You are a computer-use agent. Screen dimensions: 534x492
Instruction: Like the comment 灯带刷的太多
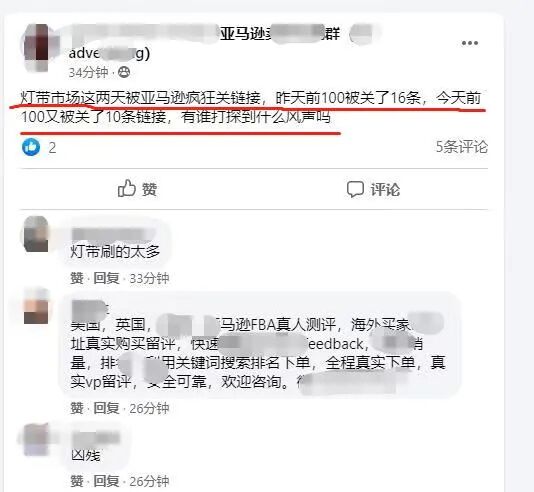77,279
